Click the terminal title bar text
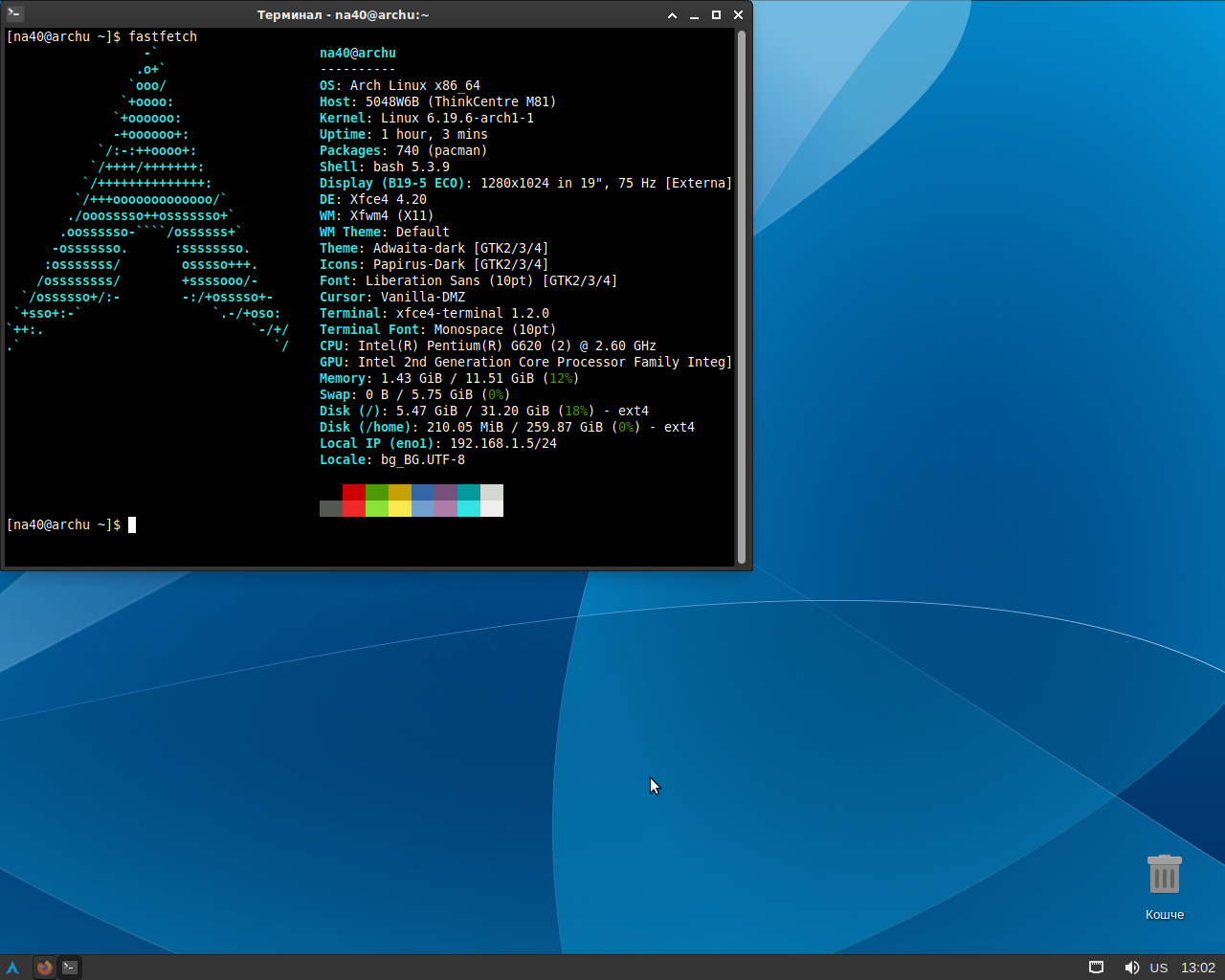The width and height of the screenshot is (1225, 980). pyautogui.click(x=344, y=15)
